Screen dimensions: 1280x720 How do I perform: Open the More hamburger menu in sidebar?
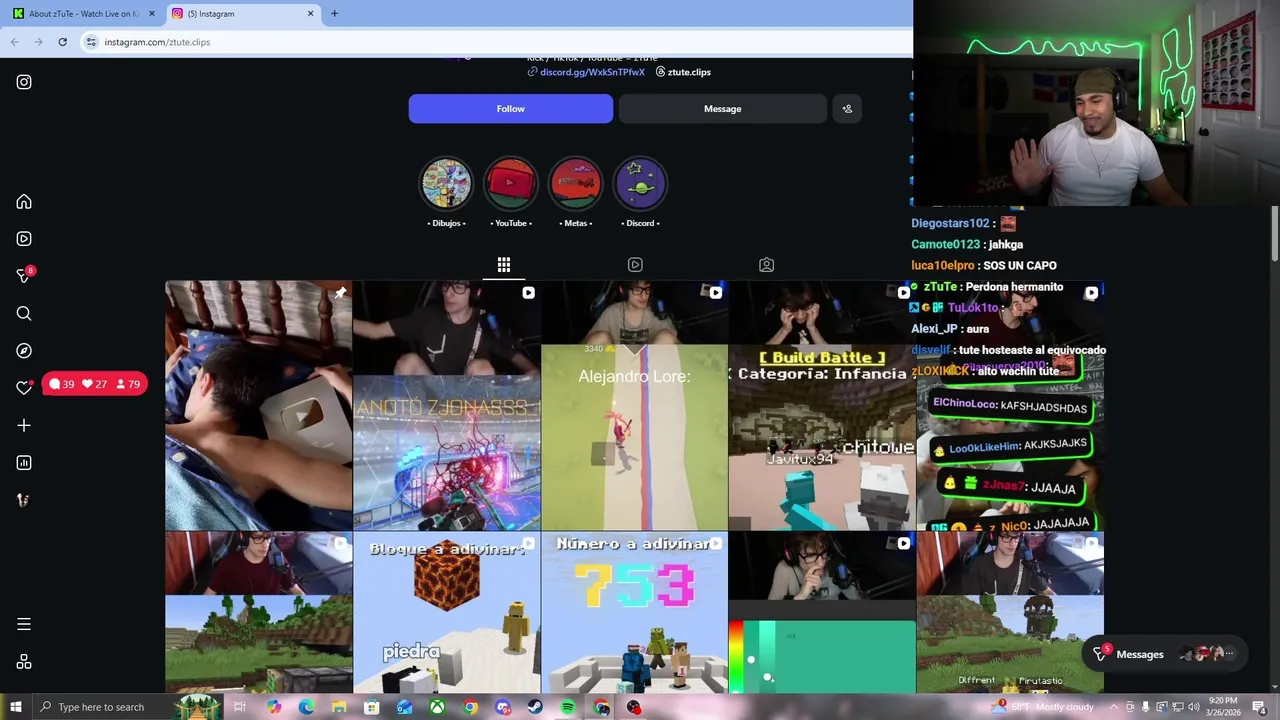coord(24,624)
